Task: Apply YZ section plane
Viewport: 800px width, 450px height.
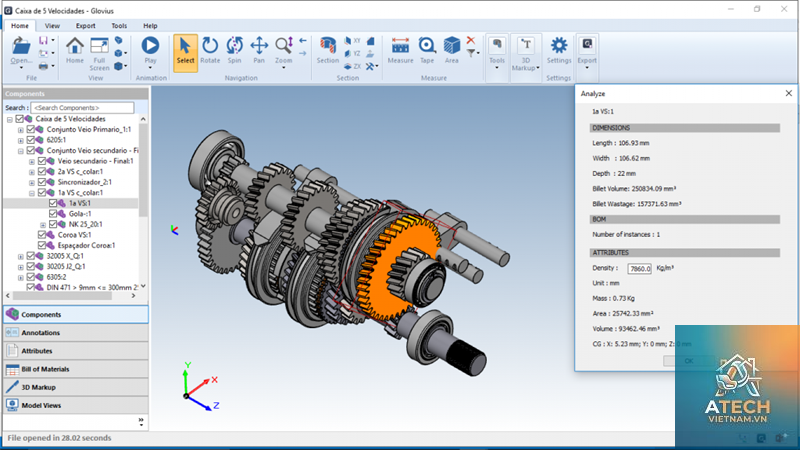Action: (x=352, y=54)
